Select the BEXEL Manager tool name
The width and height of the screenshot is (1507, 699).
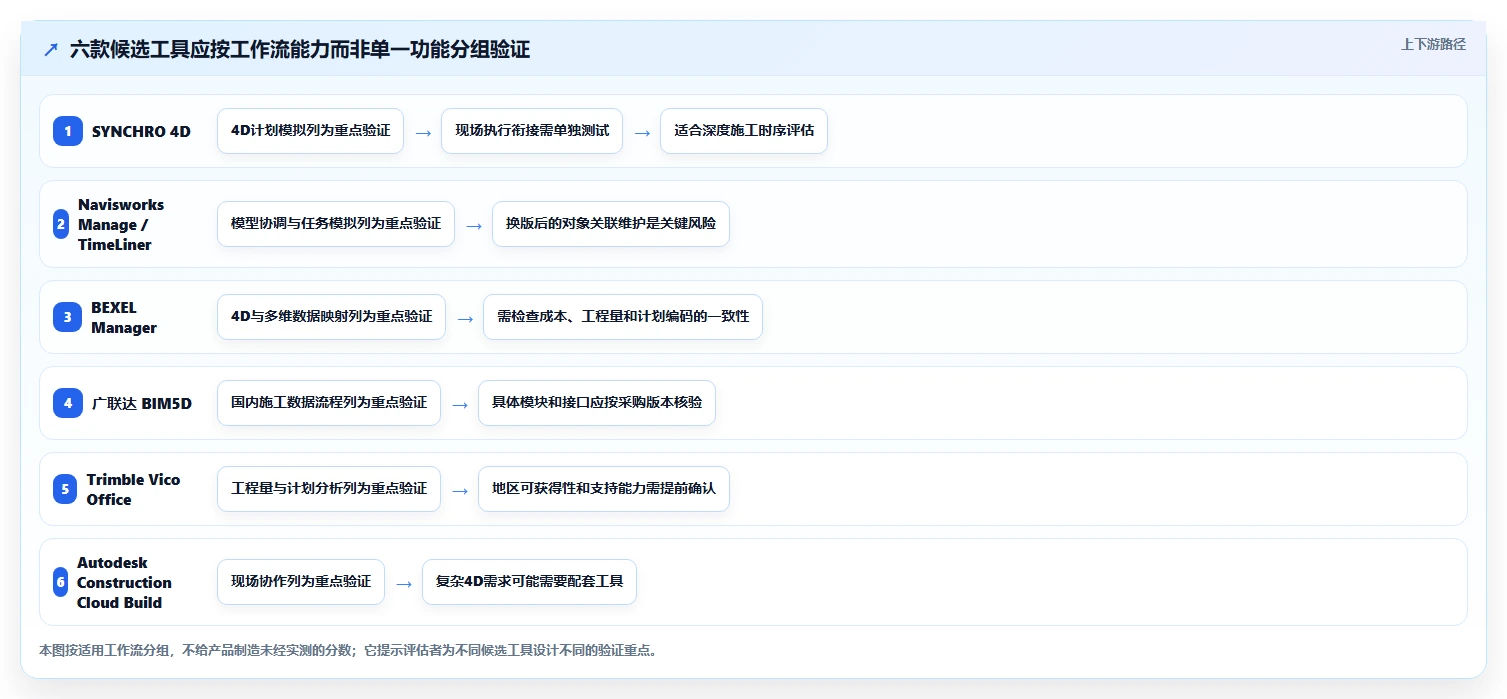tap(124, 317)
